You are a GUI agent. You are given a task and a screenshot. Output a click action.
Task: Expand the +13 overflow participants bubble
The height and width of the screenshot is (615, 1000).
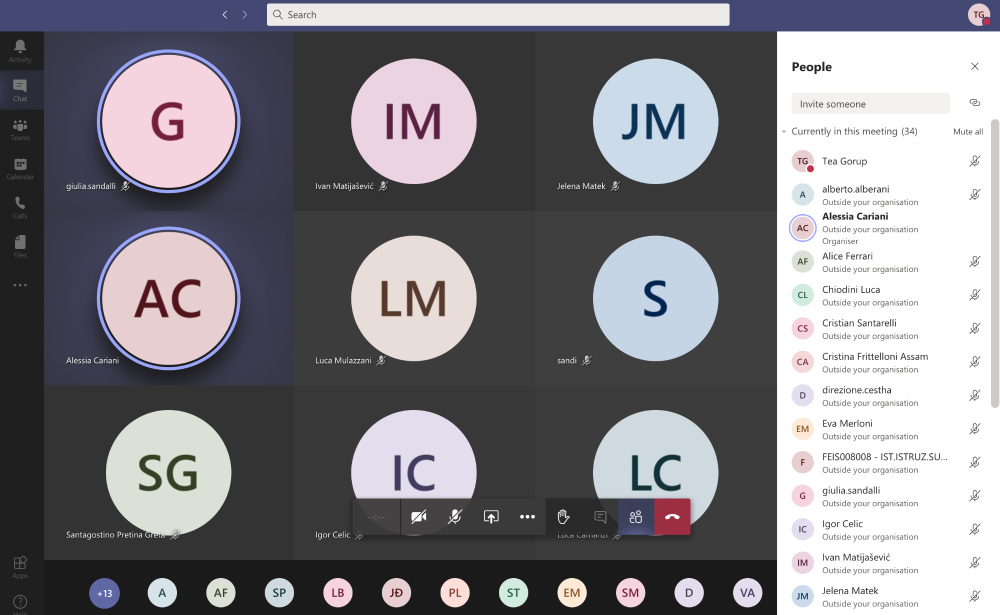(104, 593)
